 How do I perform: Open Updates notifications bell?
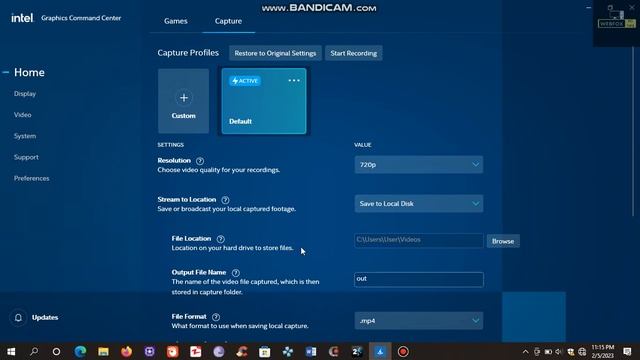click(18, 318)
